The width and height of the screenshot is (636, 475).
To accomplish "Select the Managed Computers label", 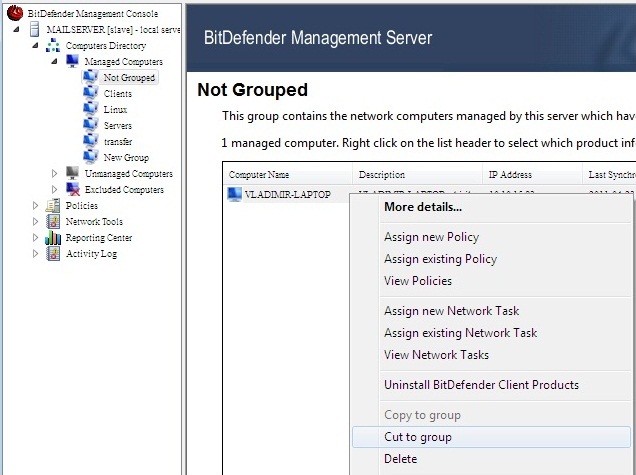I will click(124, 62).
